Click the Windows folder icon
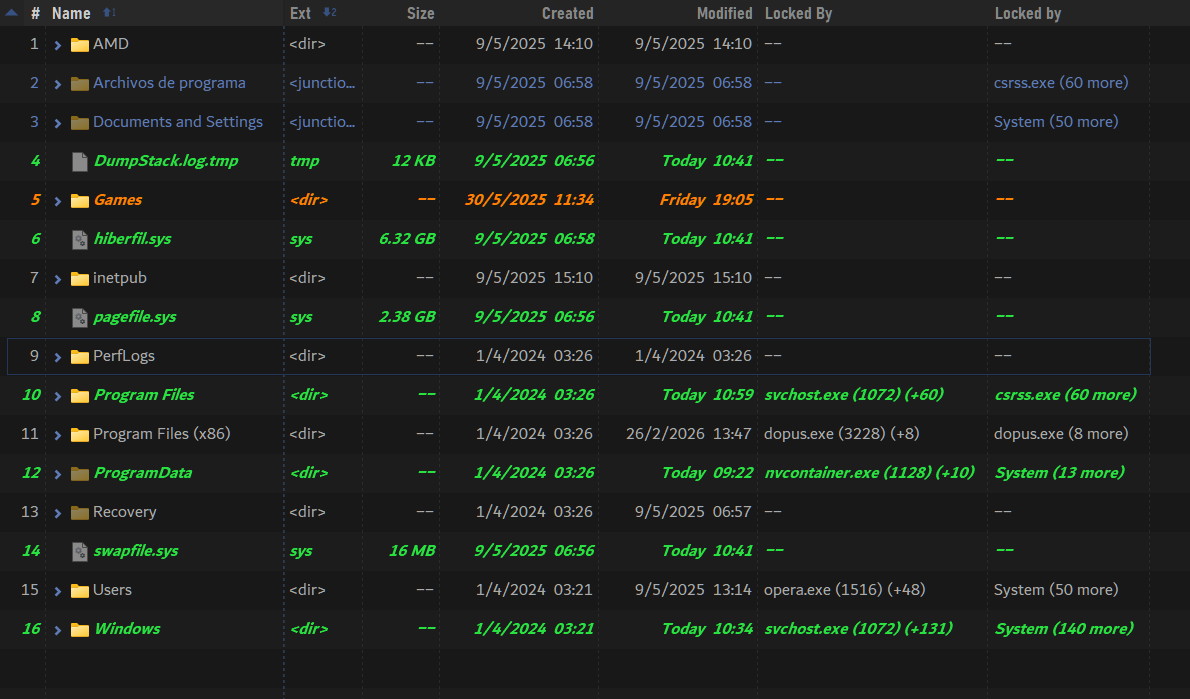The height and width of the screenshot is (699, 1190). pos(80,629)
